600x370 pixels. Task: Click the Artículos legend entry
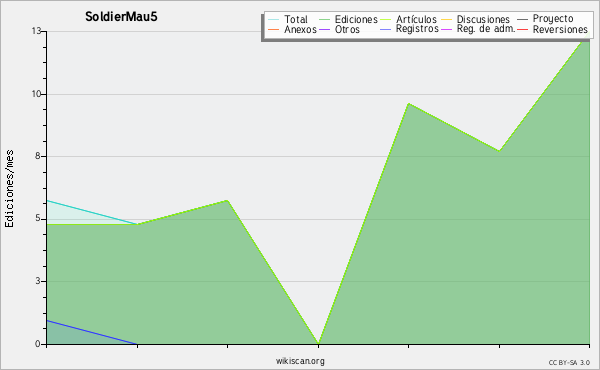pyautogui.click(x=408, y=19)
